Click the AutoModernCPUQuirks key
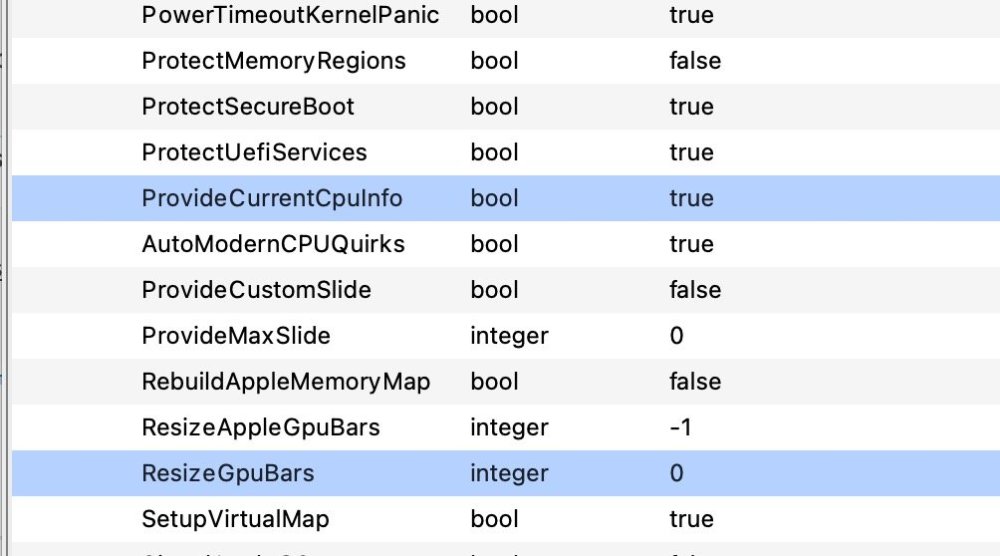 point(273,244)
